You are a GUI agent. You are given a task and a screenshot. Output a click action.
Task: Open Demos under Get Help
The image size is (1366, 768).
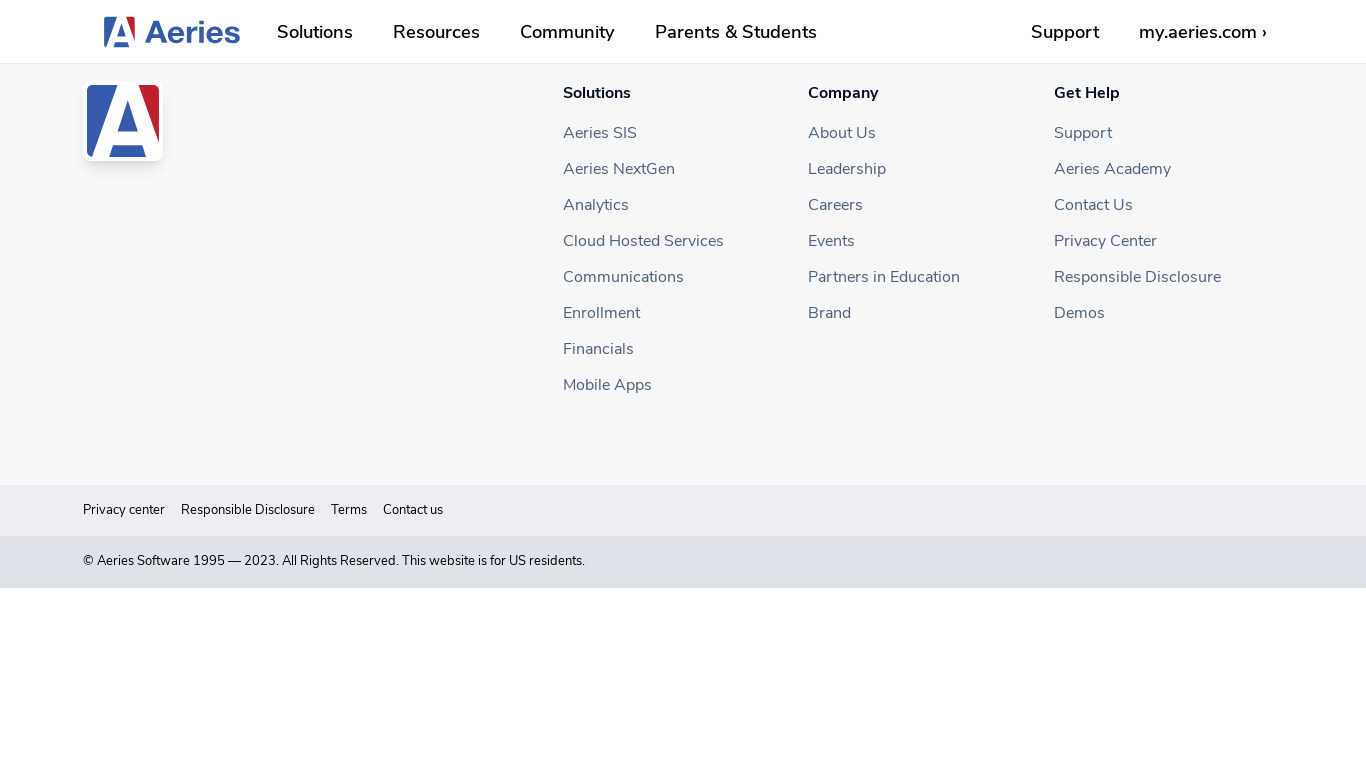[1079, 313]
